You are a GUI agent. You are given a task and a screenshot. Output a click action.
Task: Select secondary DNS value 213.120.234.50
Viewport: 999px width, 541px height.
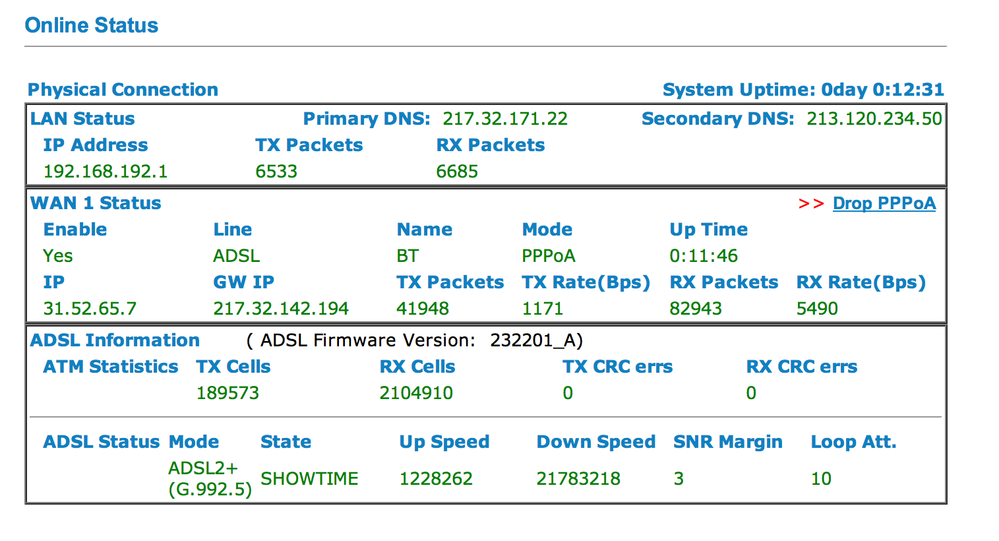point(874,119)
